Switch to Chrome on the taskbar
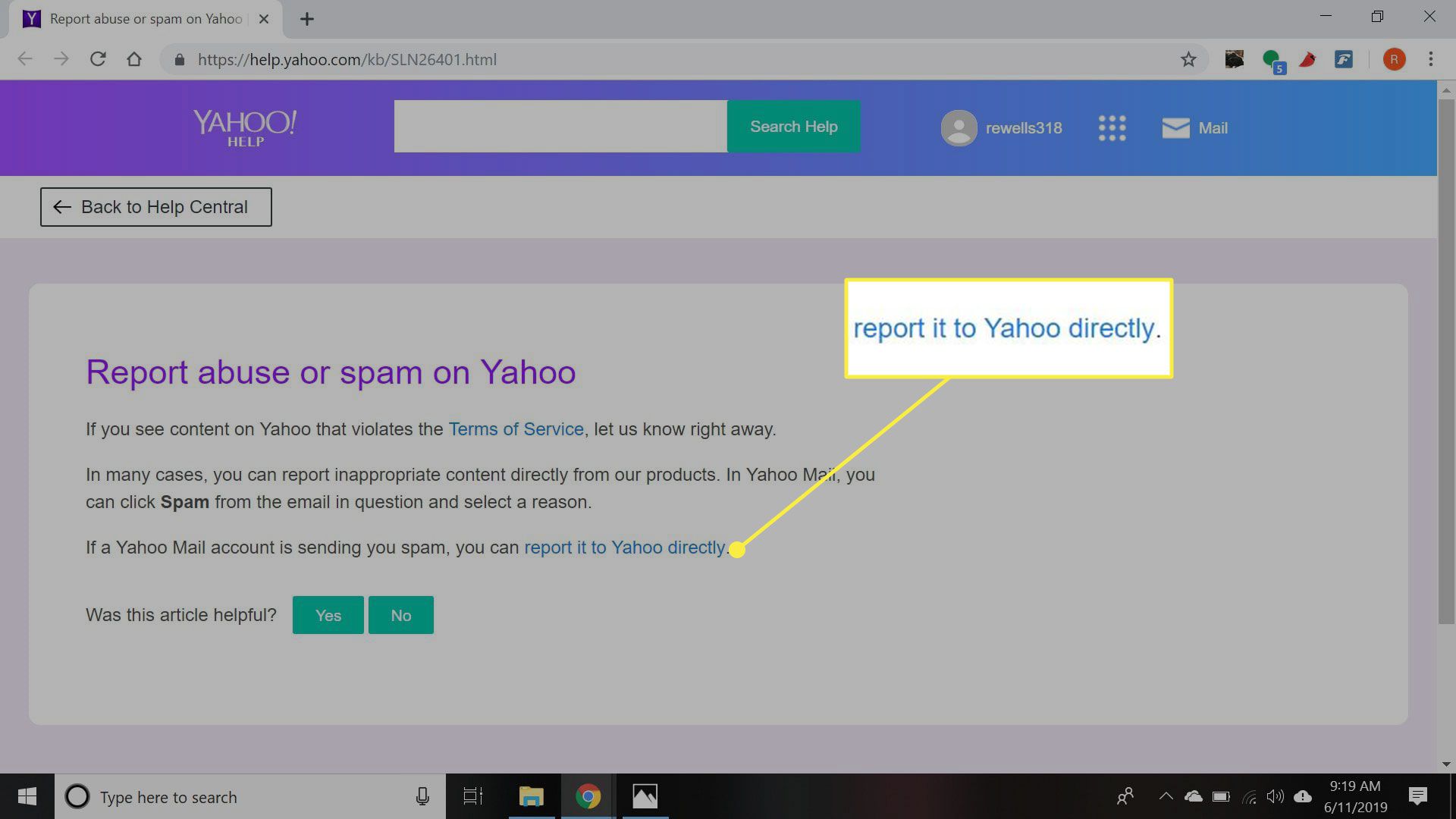This screenshot has height=819, width=1456. point(588,796)
